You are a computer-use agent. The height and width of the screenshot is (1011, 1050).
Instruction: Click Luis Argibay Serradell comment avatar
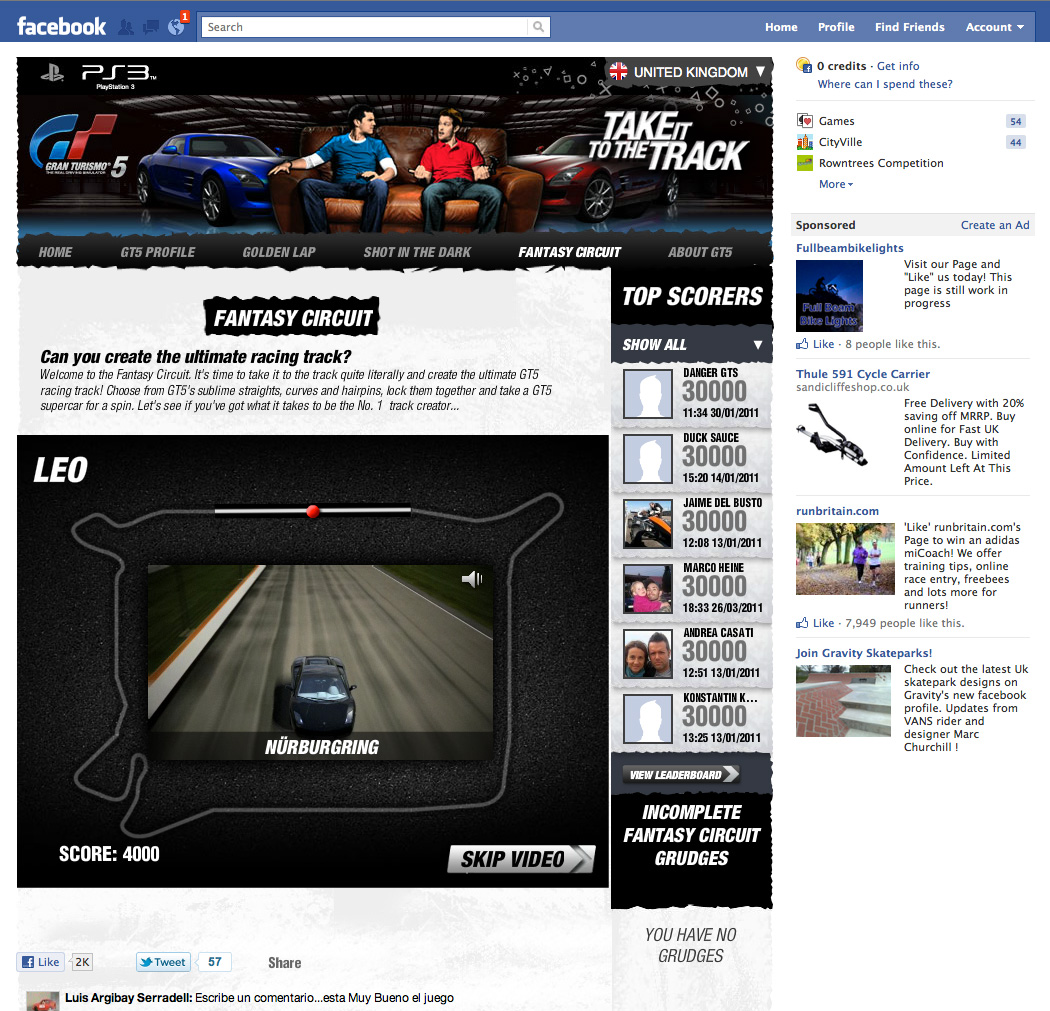click(x=43, y=1002)
